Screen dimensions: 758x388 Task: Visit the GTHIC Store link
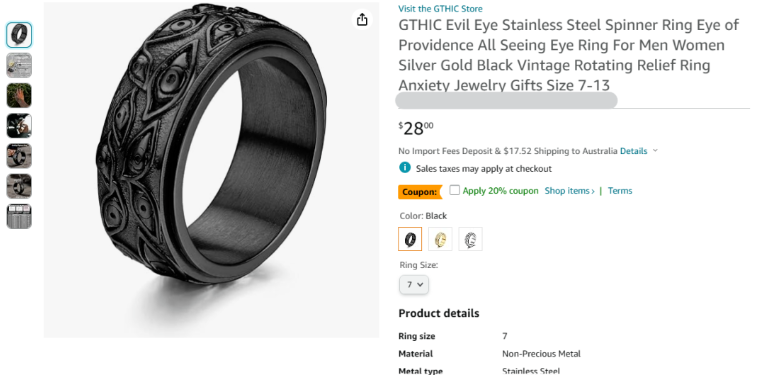tap(440, 8)
